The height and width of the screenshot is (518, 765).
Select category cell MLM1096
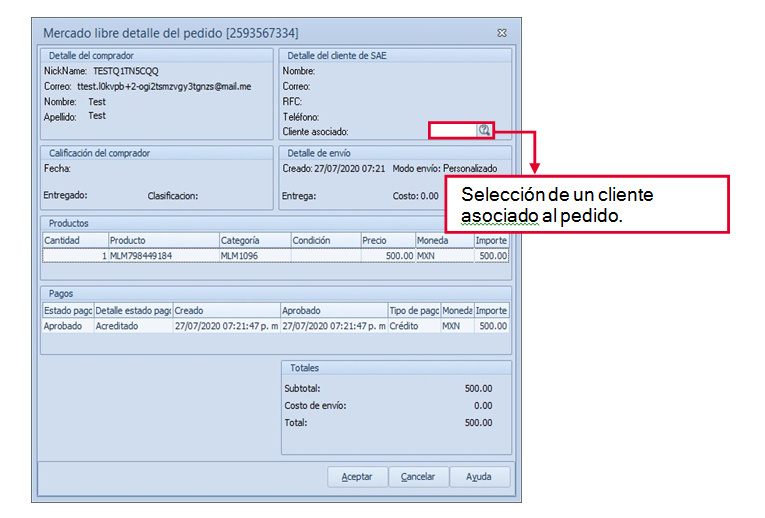pyautogui.click(x=255, y=256)
